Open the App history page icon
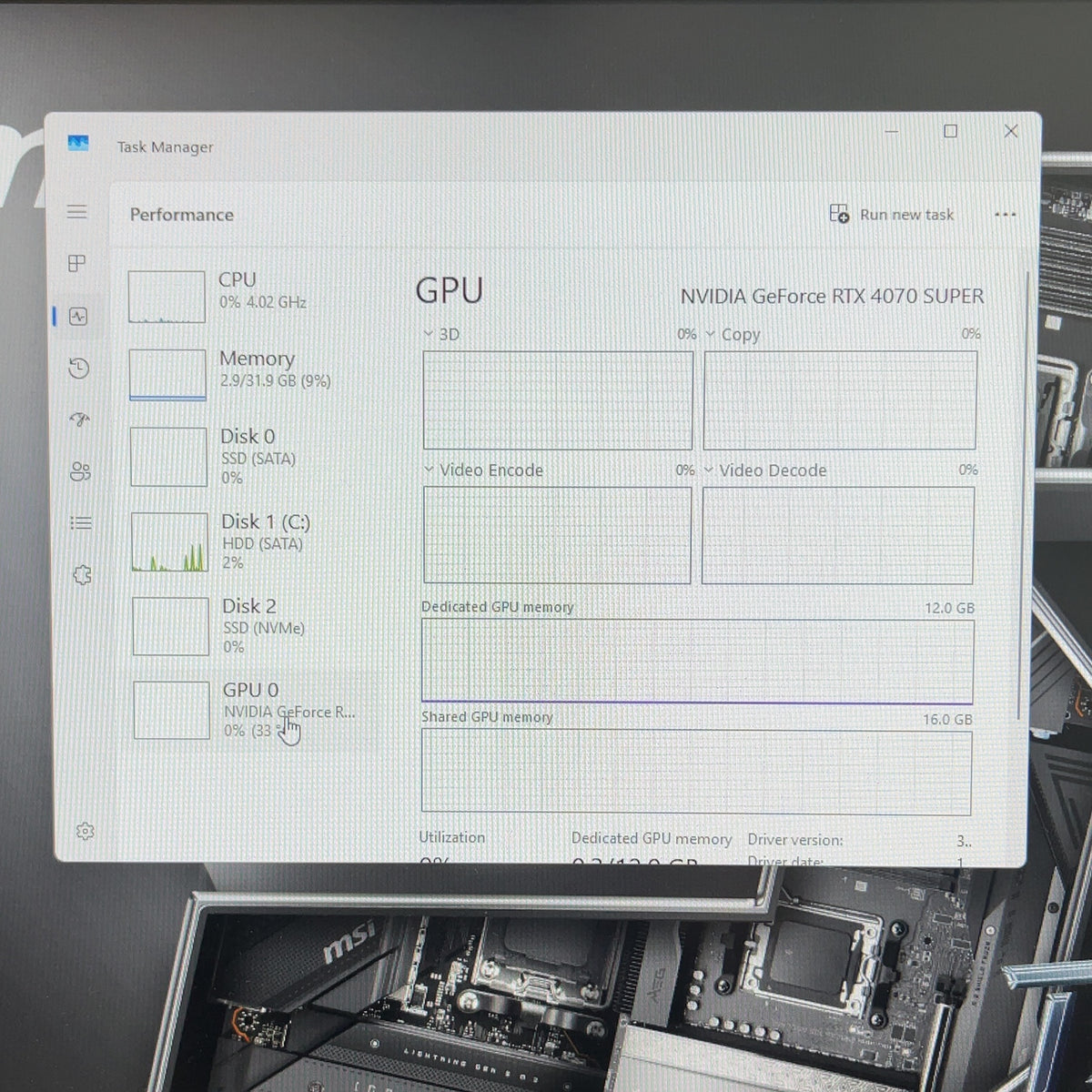1092x1092 pixels. click(x=79, y=369)
